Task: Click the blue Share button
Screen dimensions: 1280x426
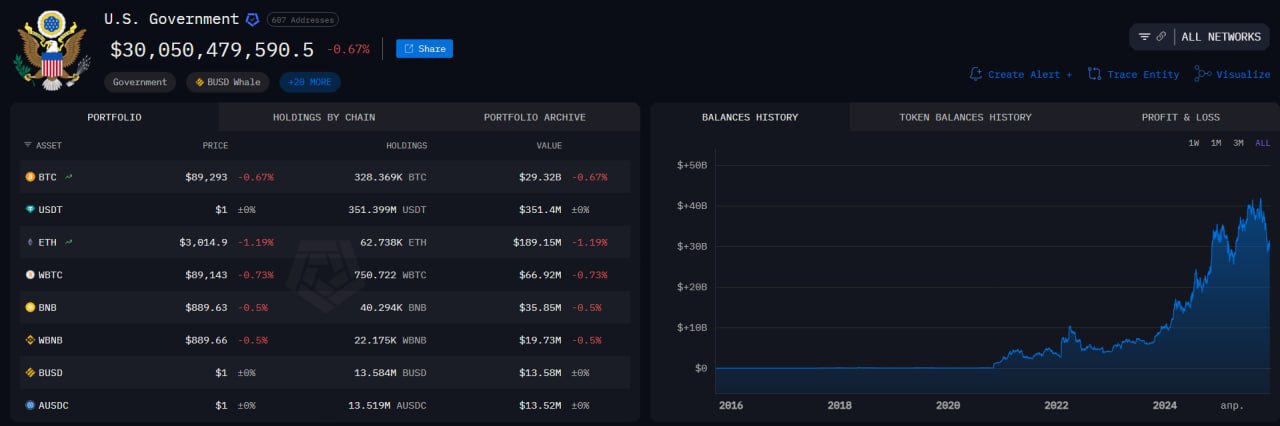Action: click(x=424, y=49)
